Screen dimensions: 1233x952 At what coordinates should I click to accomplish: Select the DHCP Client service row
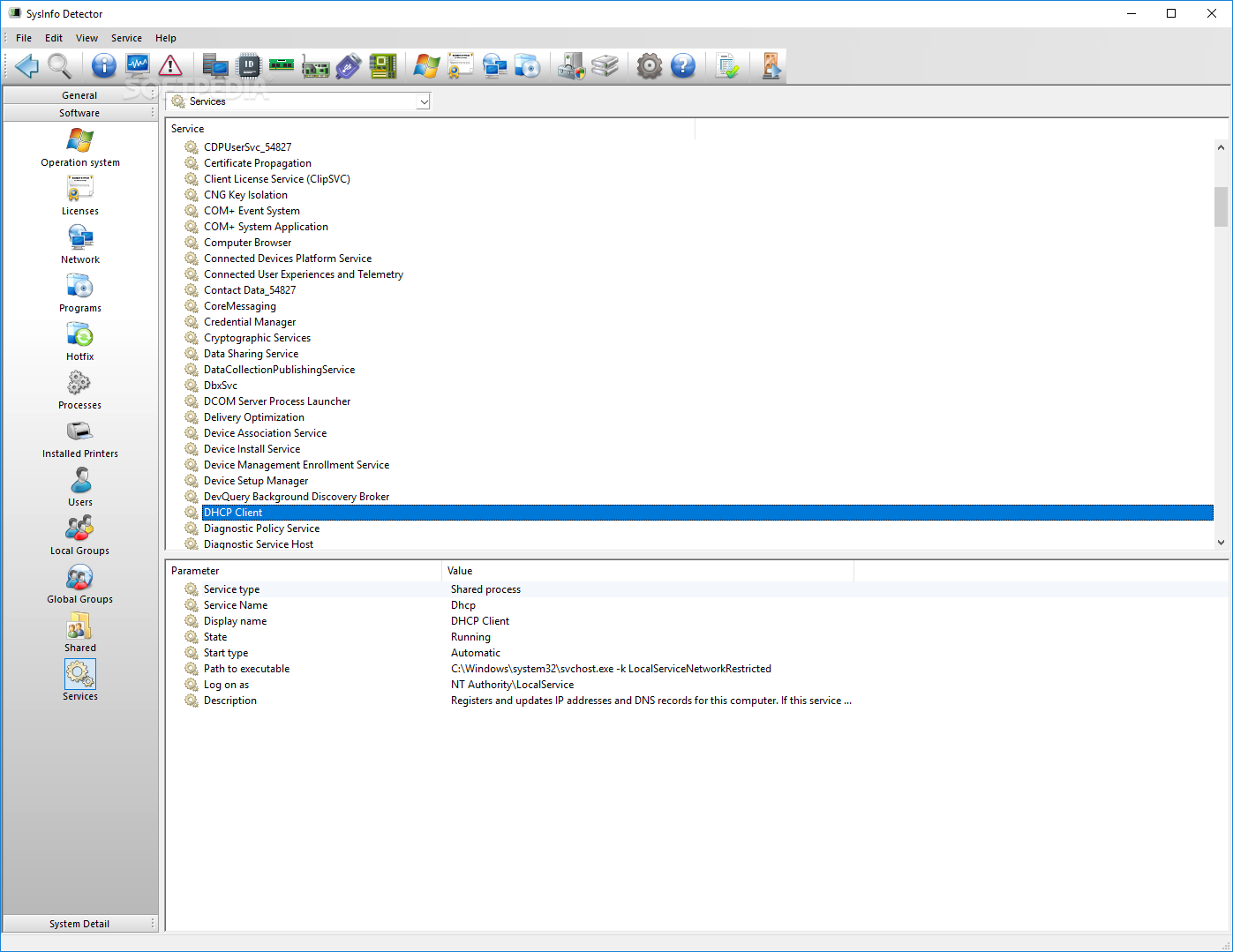(x=698, y=513)
